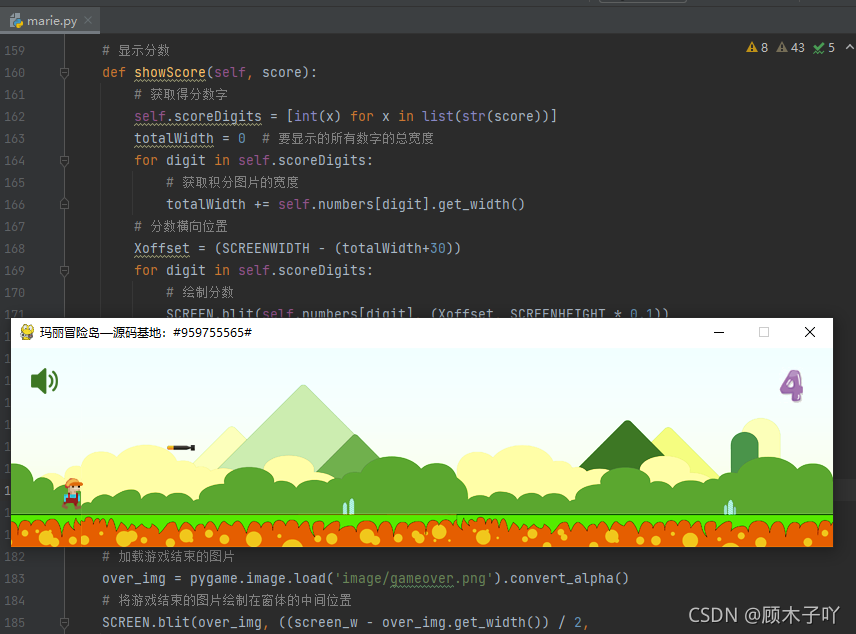The height and width of the screenshot is (634, 856).
Task: Click the self.scoreDigits assignment on line 162
Action: [198, 116]
